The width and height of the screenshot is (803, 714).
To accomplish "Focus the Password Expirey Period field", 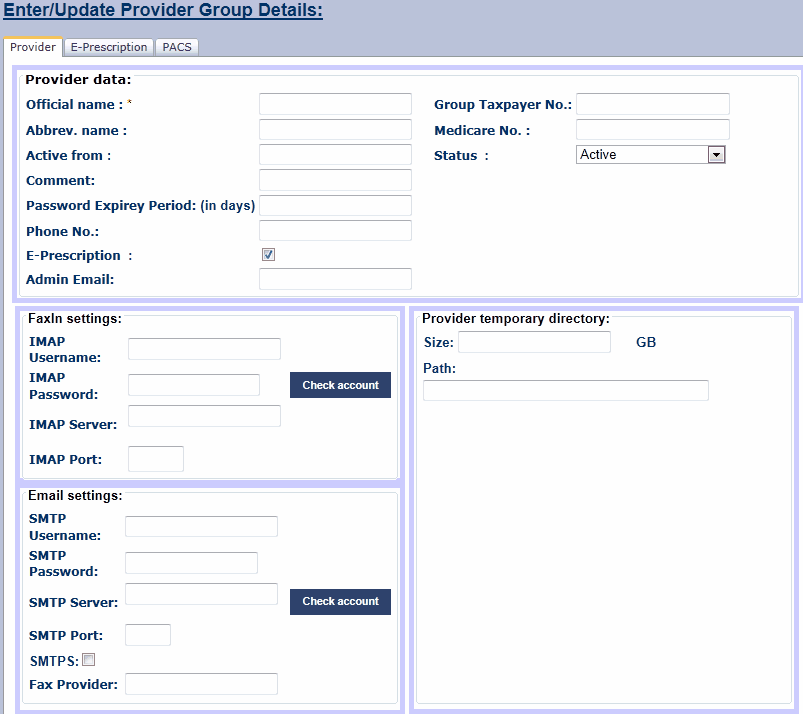I will pyautogui.click(x=335, y=206).
